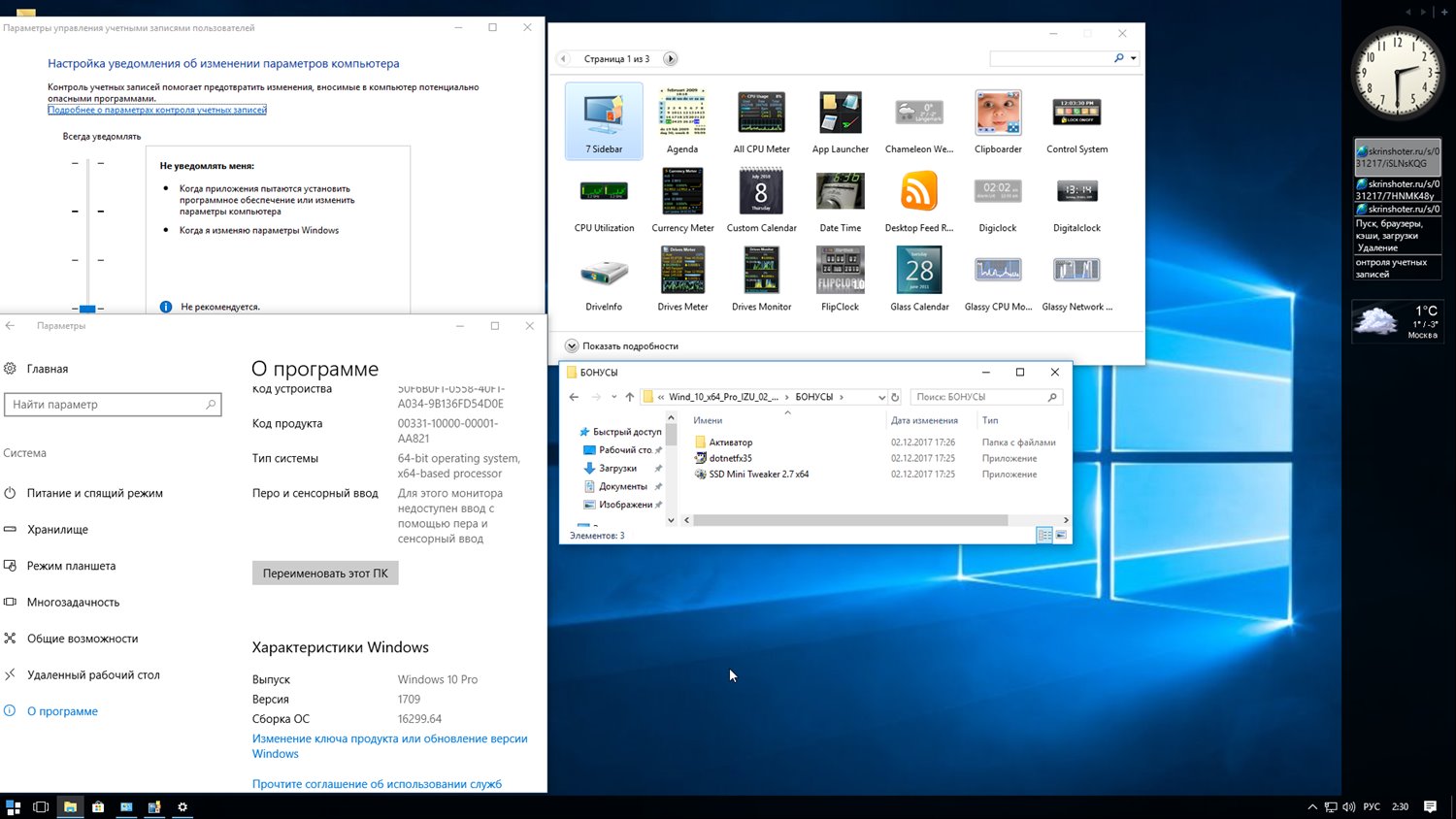Select the Desktop Feed Reader gadget
The image size is (1456, 819).
(919, 200)
